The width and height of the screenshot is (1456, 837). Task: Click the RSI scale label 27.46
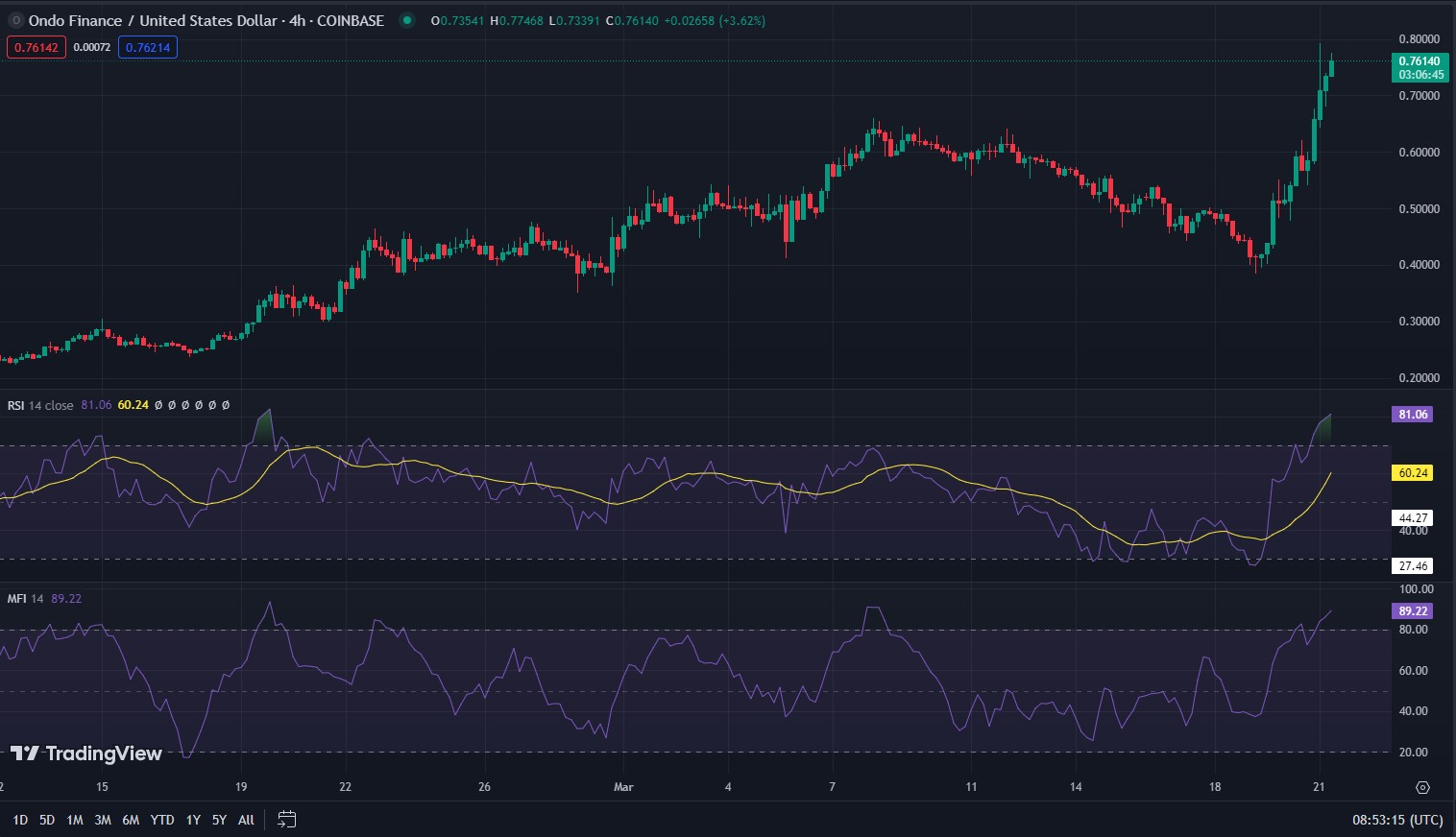(1413, 566)
